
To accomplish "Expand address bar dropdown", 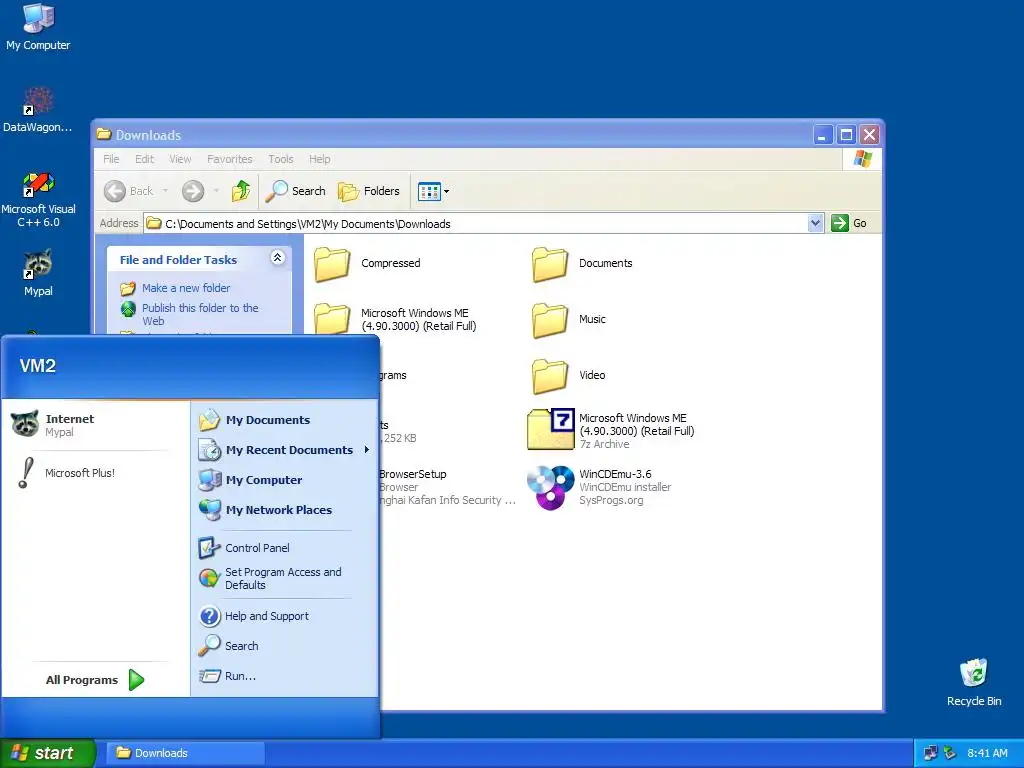I will [x=815, y=223].
